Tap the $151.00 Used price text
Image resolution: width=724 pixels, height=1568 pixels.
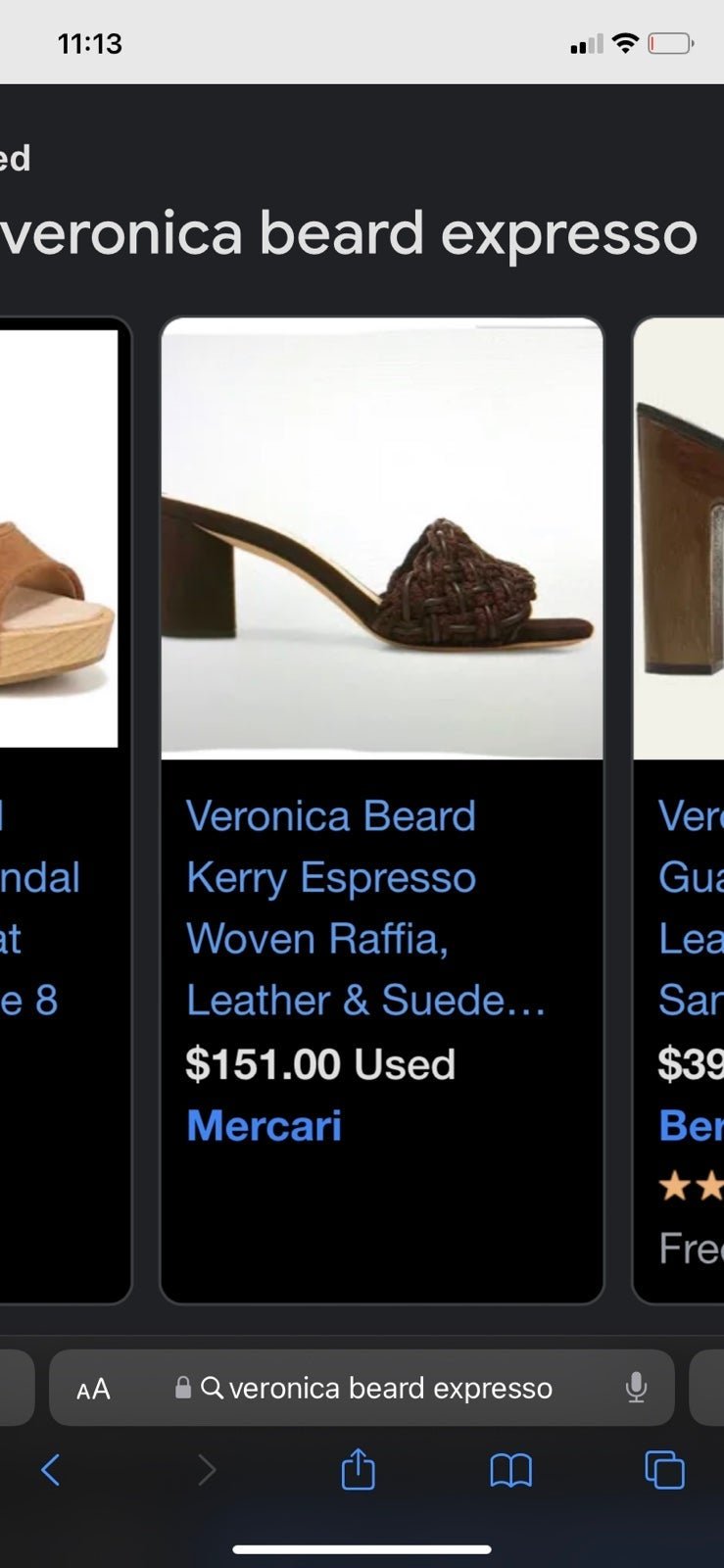[x=320, y=1064]
